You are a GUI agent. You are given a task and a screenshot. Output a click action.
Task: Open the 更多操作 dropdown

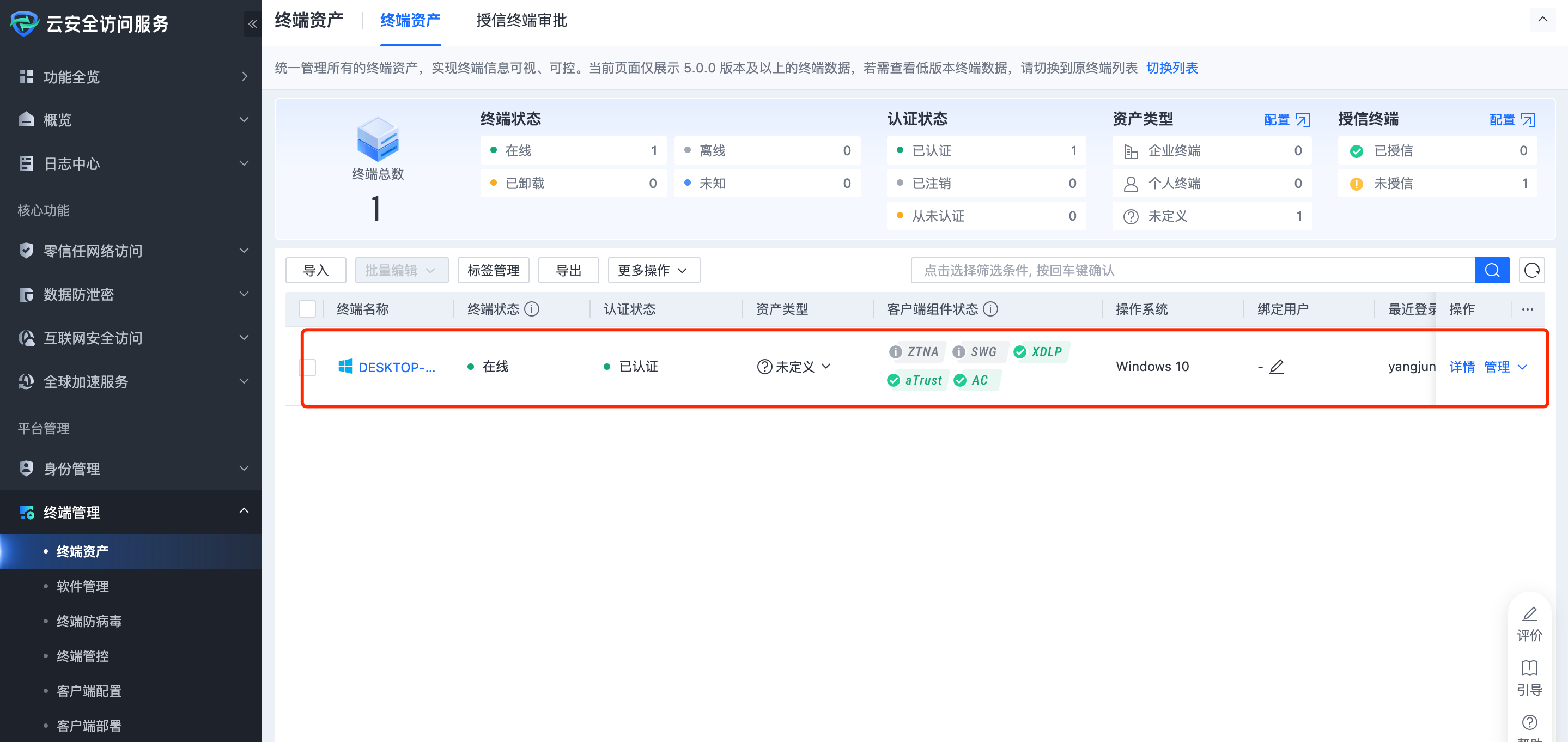click(653, 270)
